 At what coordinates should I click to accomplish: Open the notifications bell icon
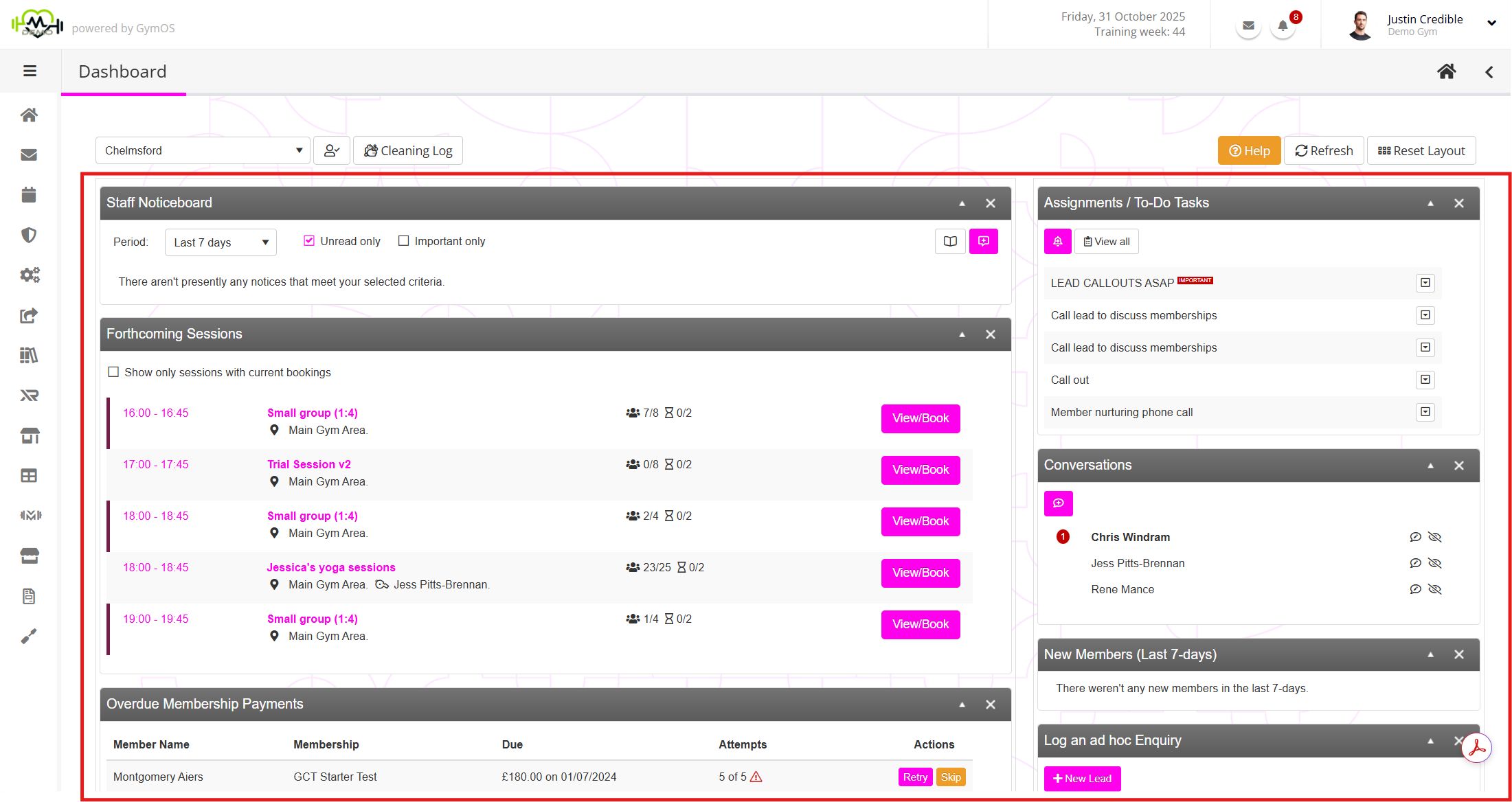point(1282,26)
